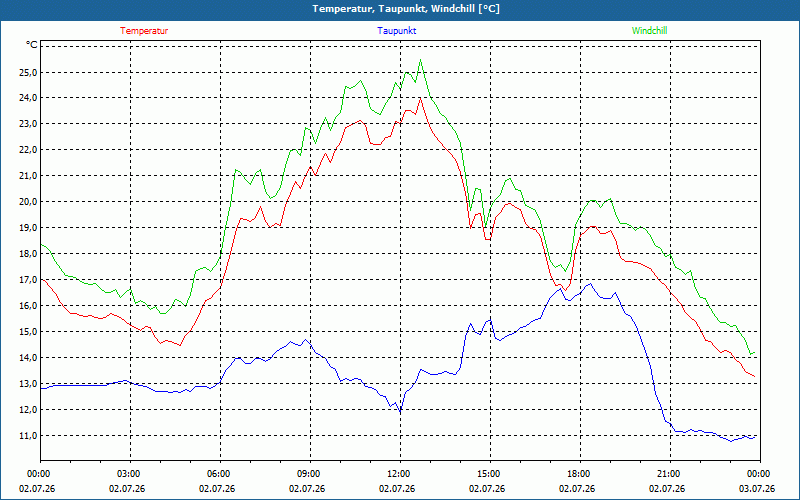Click the 16,0 y-axis label

click(28, 306)
